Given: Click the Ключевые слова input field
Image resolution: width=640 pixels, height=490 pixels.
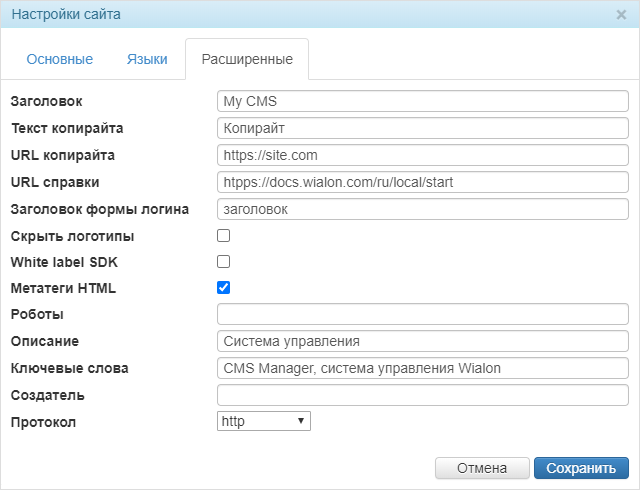Looking at the screenshot, I should click(422, 368).
